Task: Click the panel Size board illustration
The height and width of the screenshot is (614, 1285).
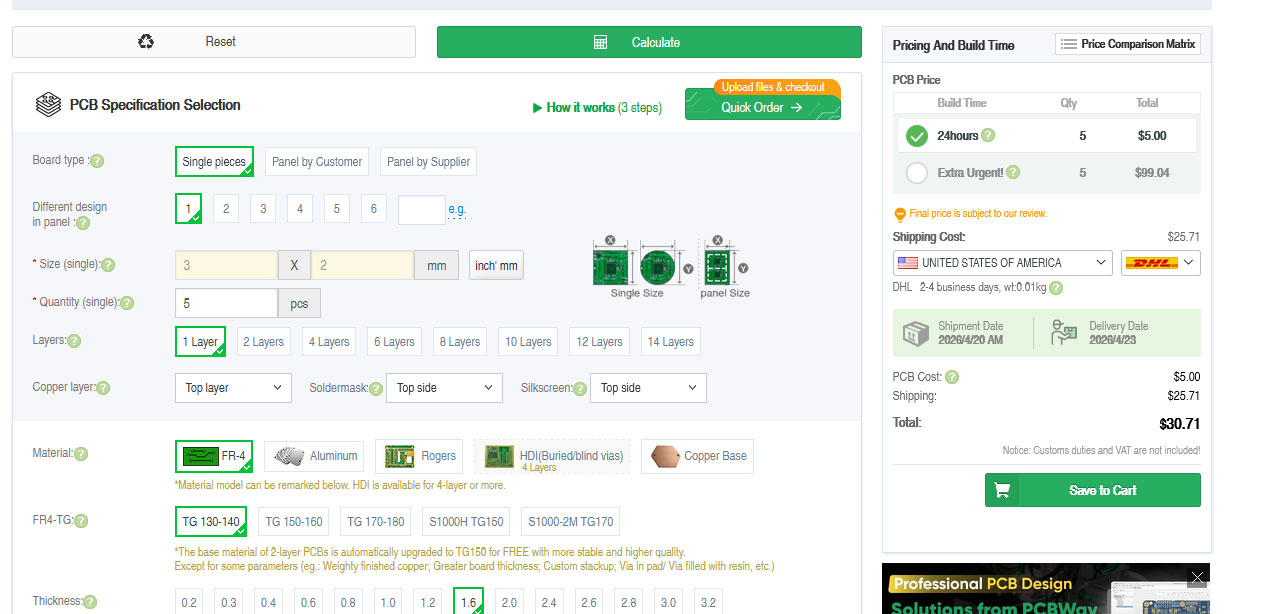Action: pos(724,267)
